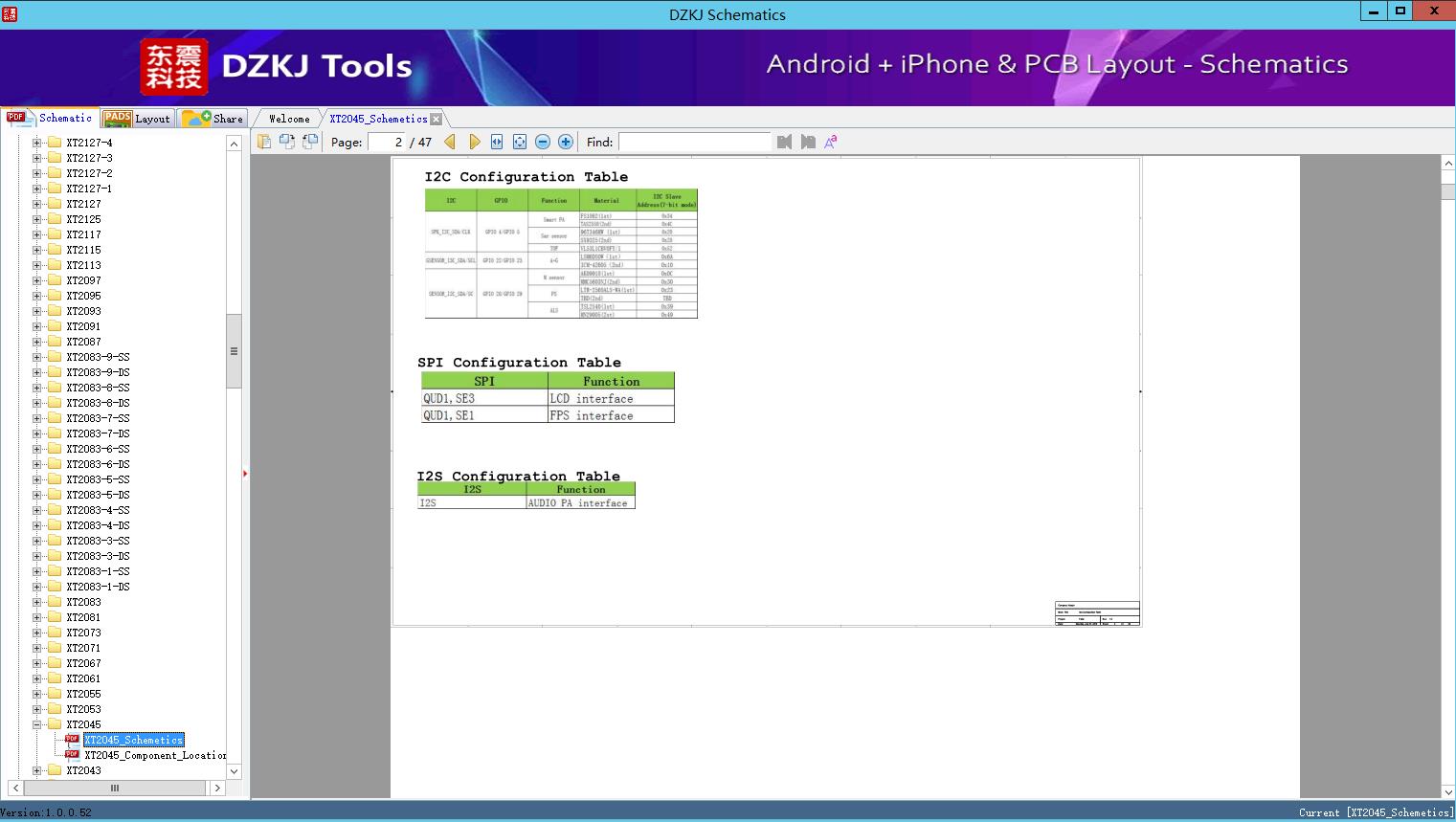
Task: Expand the XT2061 folder
Action: [x=37, y=678]
